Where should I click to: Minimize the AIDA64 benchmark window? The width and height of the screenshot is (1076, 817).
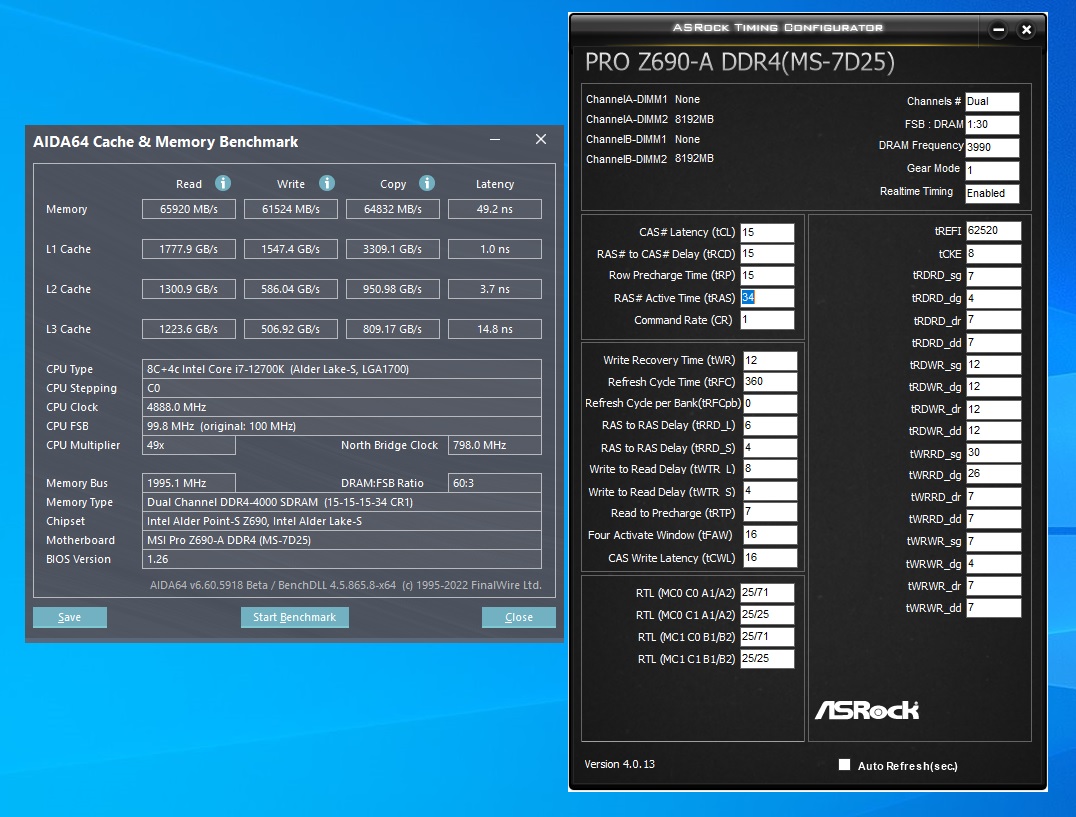[x=495, y=139]
